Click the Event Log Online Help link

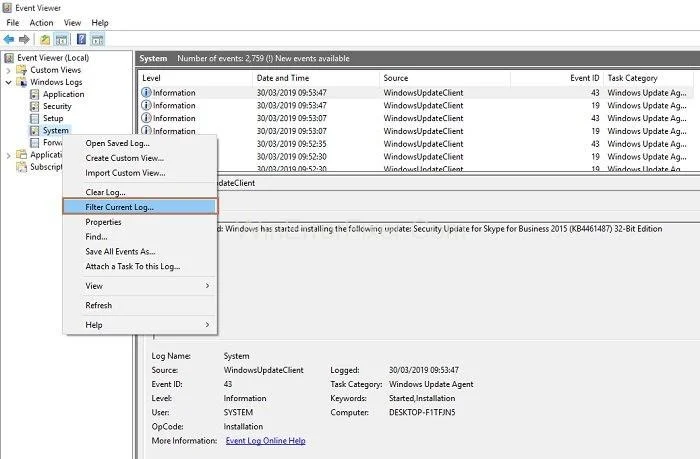click(x=265, y=440)
